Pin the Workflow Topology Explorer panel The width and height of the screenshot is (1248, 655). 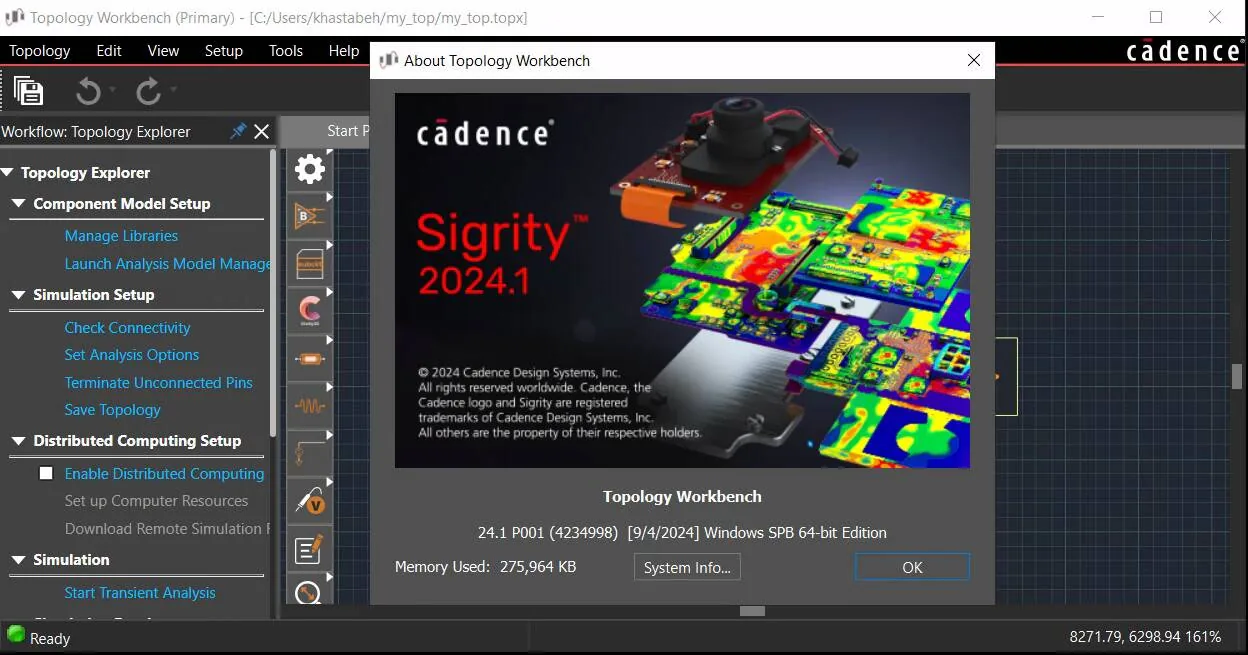click(238, 131)
